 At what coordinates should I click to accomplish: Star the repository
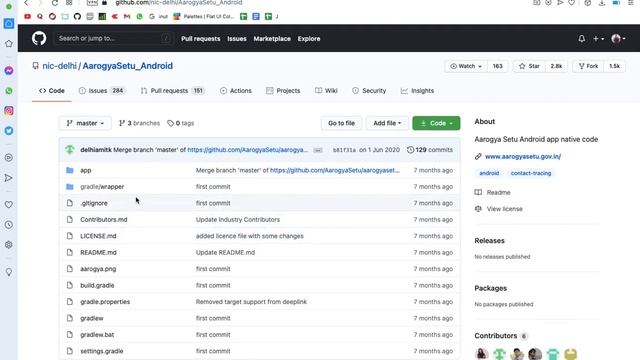point(529,66)
